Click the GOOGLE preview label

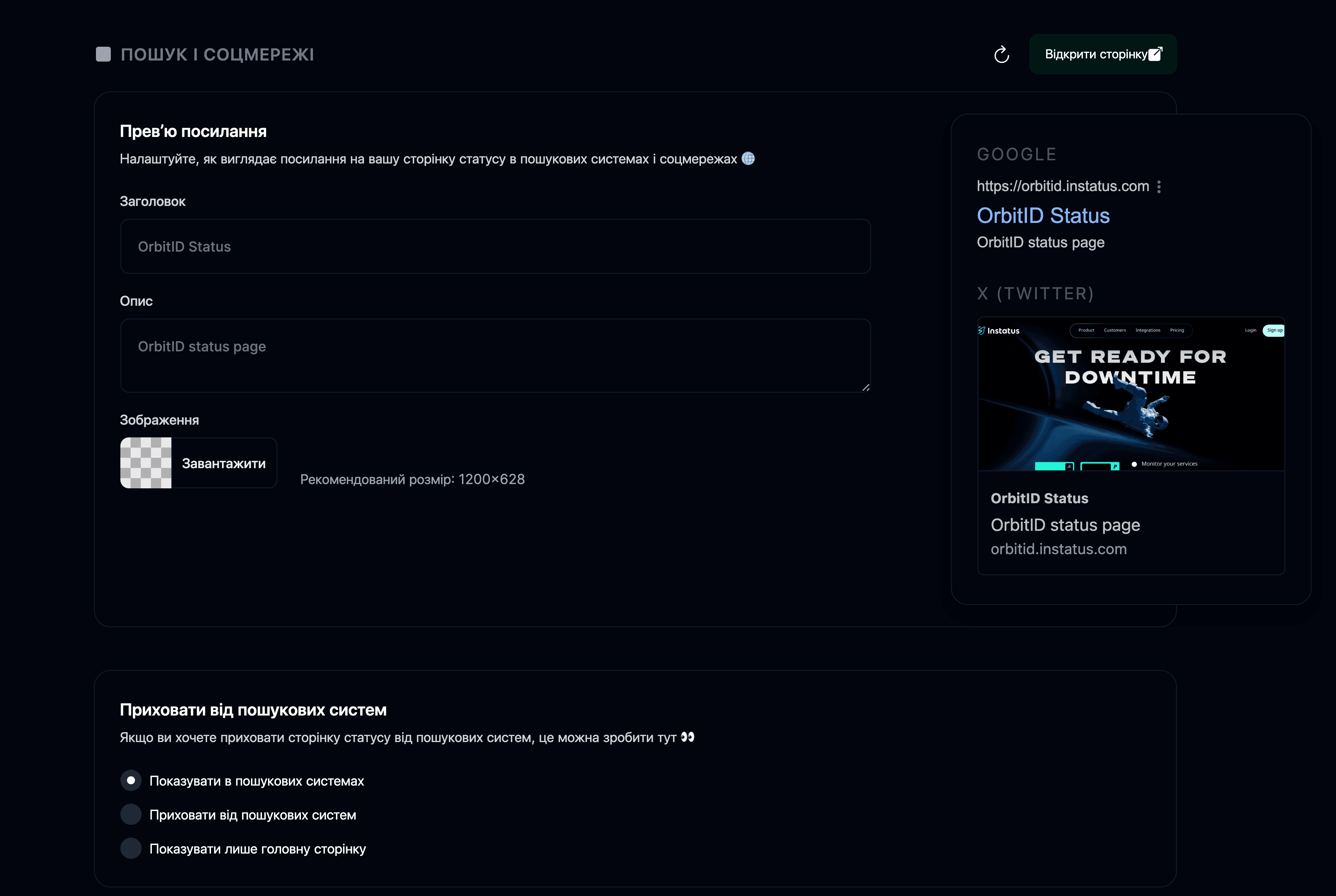1017,154
